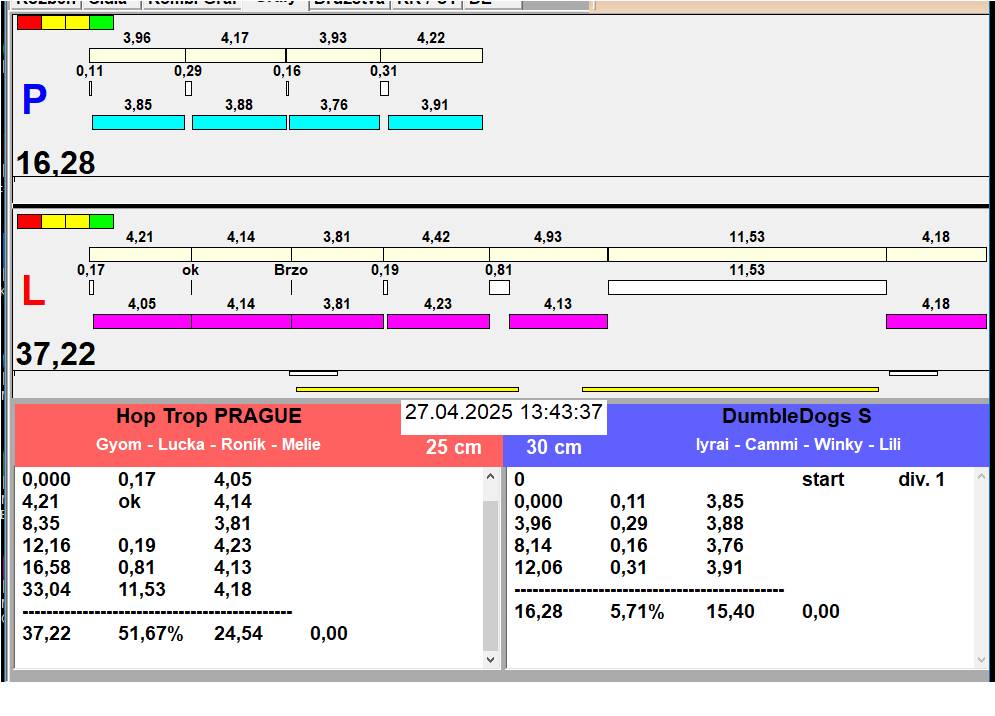Click the green start light in lane L
This screenshot has height=716, width=995.
pos(101,221)
